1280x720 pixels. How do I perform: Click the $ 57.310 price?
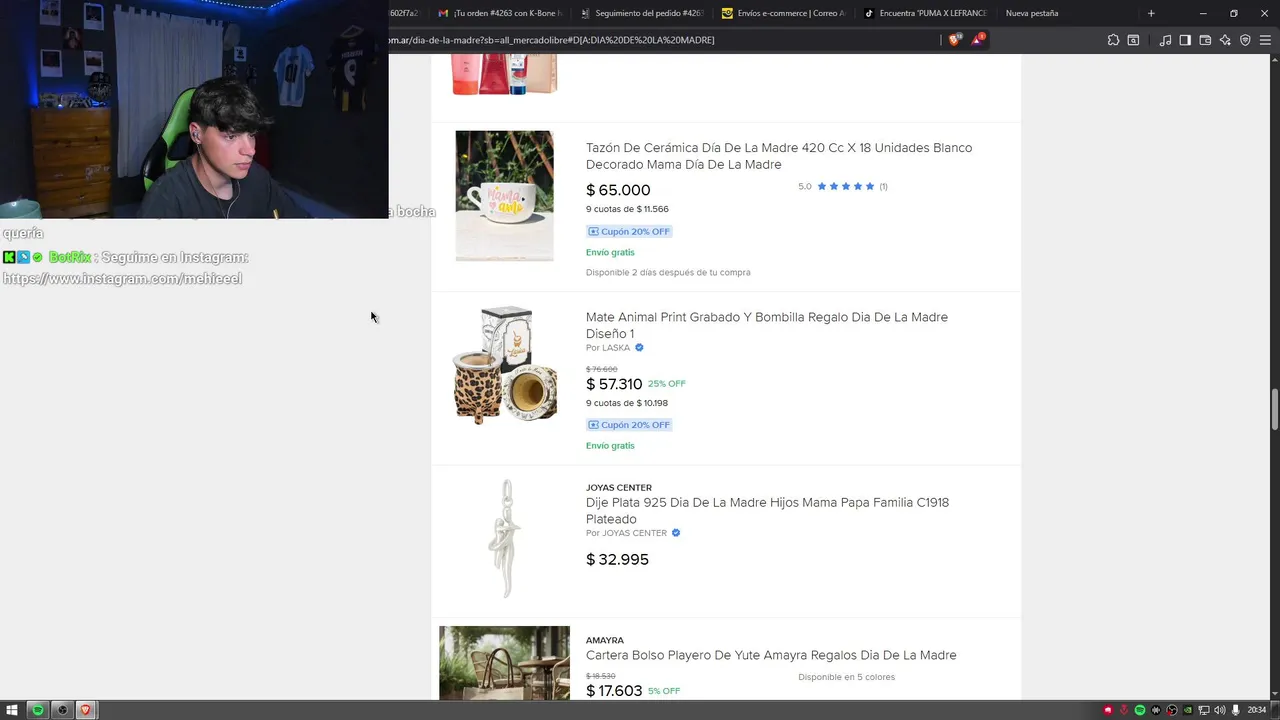coord(614,384)
